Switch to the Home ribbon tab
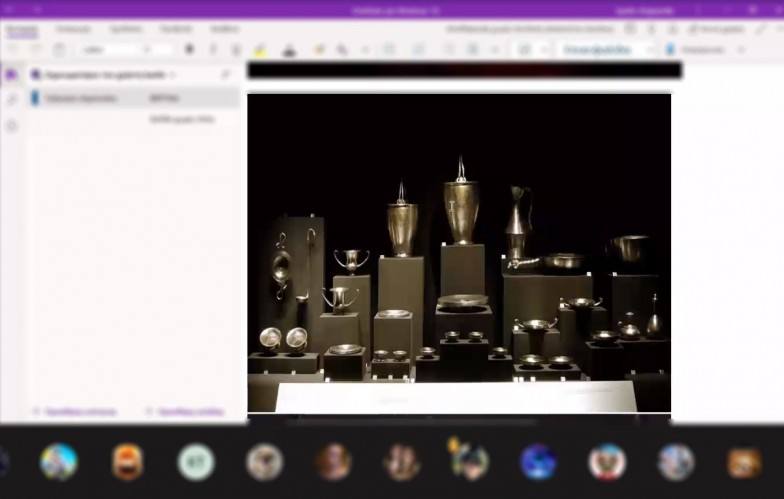 pyautogui.click(x=22, y=30)
